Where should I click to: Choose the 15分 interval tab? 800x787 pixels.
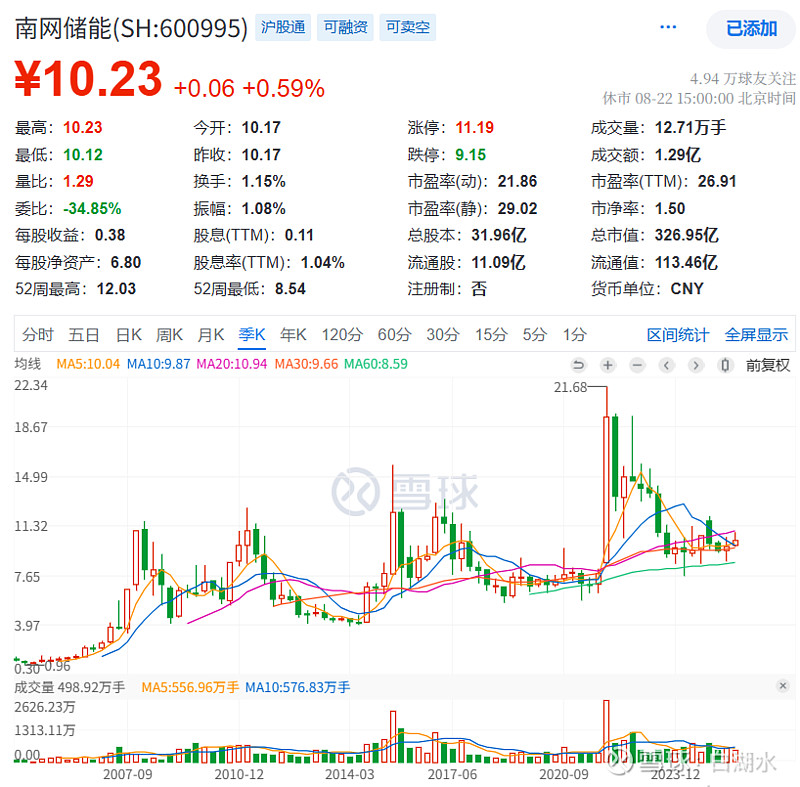coord(491,335)
